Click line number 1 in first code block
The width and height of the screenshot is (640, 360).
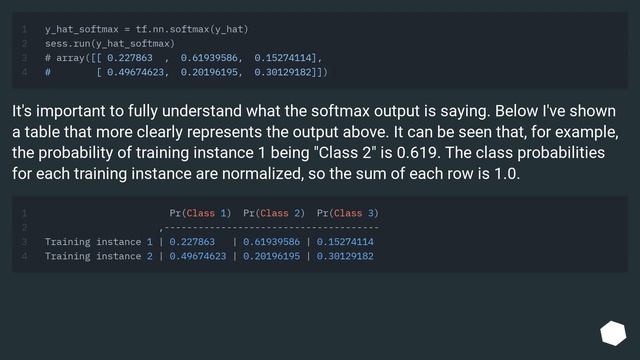tap(24, 29)
